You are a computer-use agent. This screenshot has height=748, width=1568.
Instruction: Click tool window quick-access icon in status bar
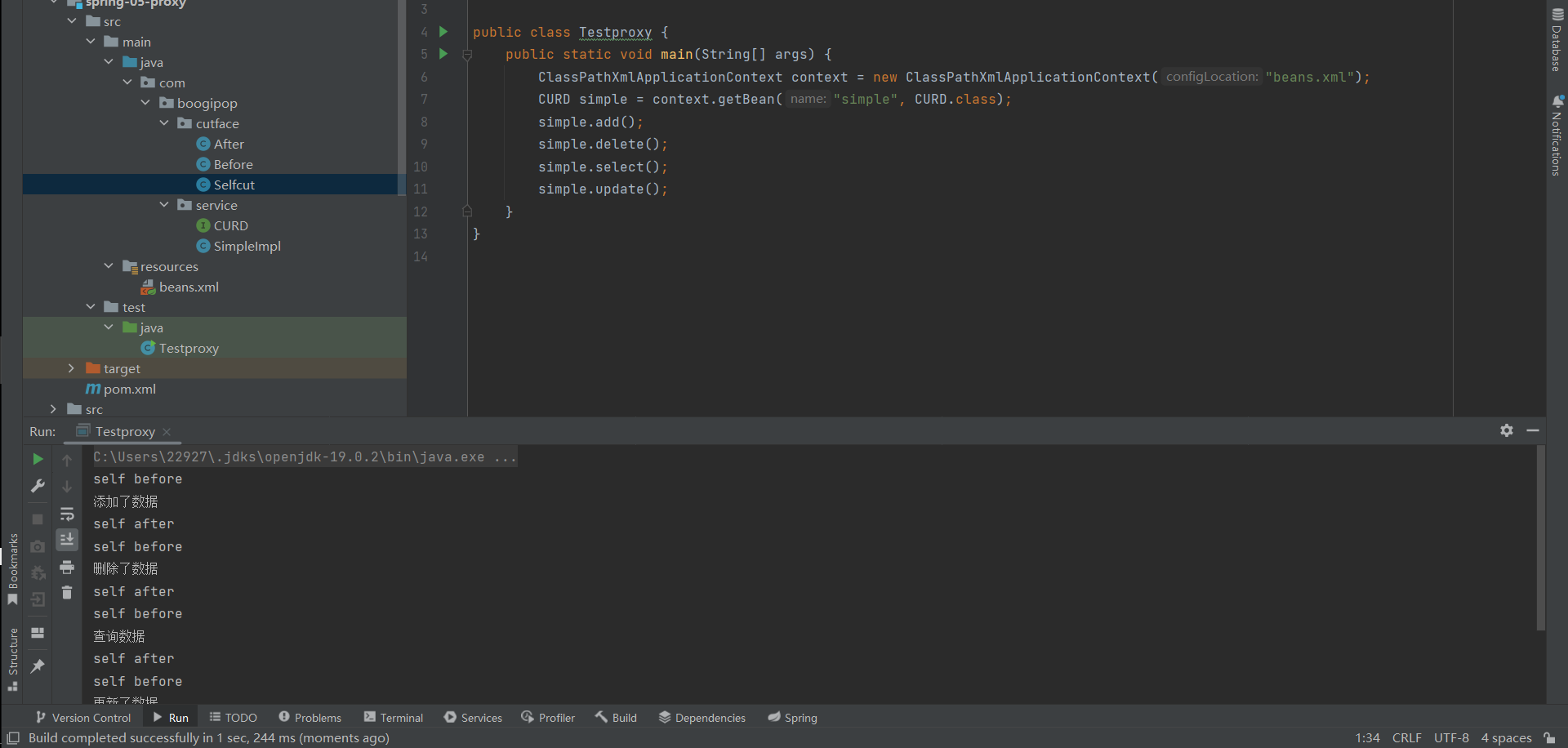tap(13, 738)
